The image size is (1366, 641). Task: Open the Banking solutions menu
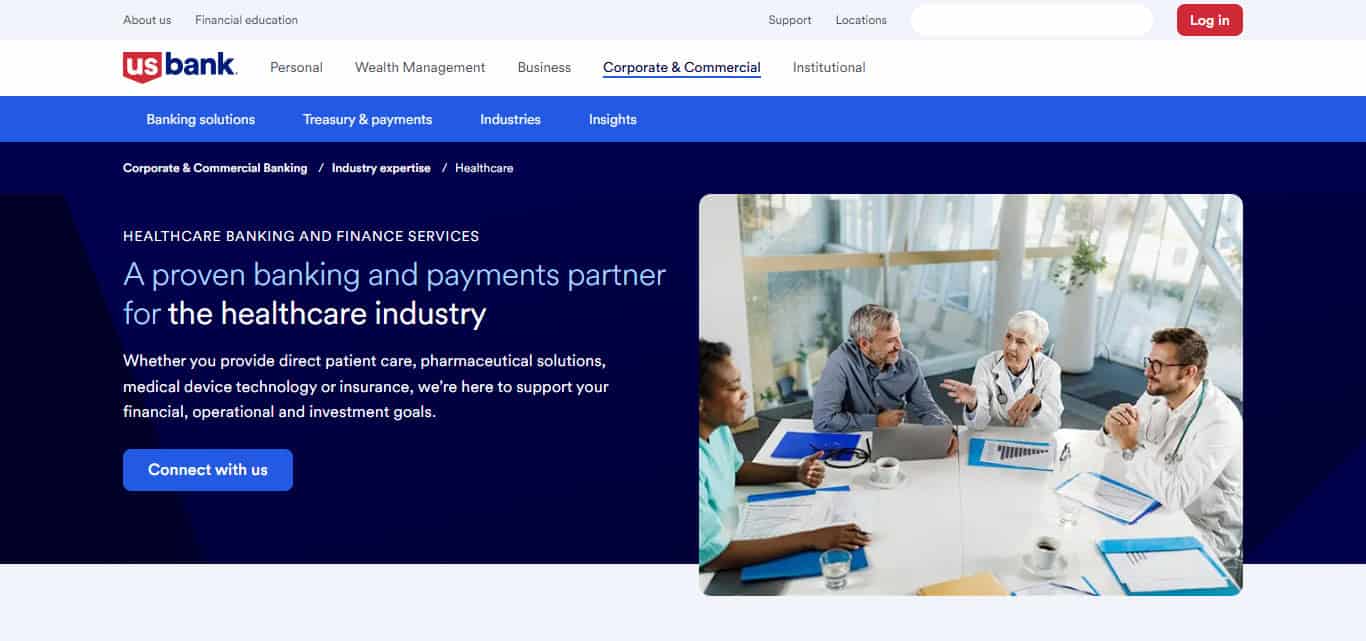click(x=201, y=119)
